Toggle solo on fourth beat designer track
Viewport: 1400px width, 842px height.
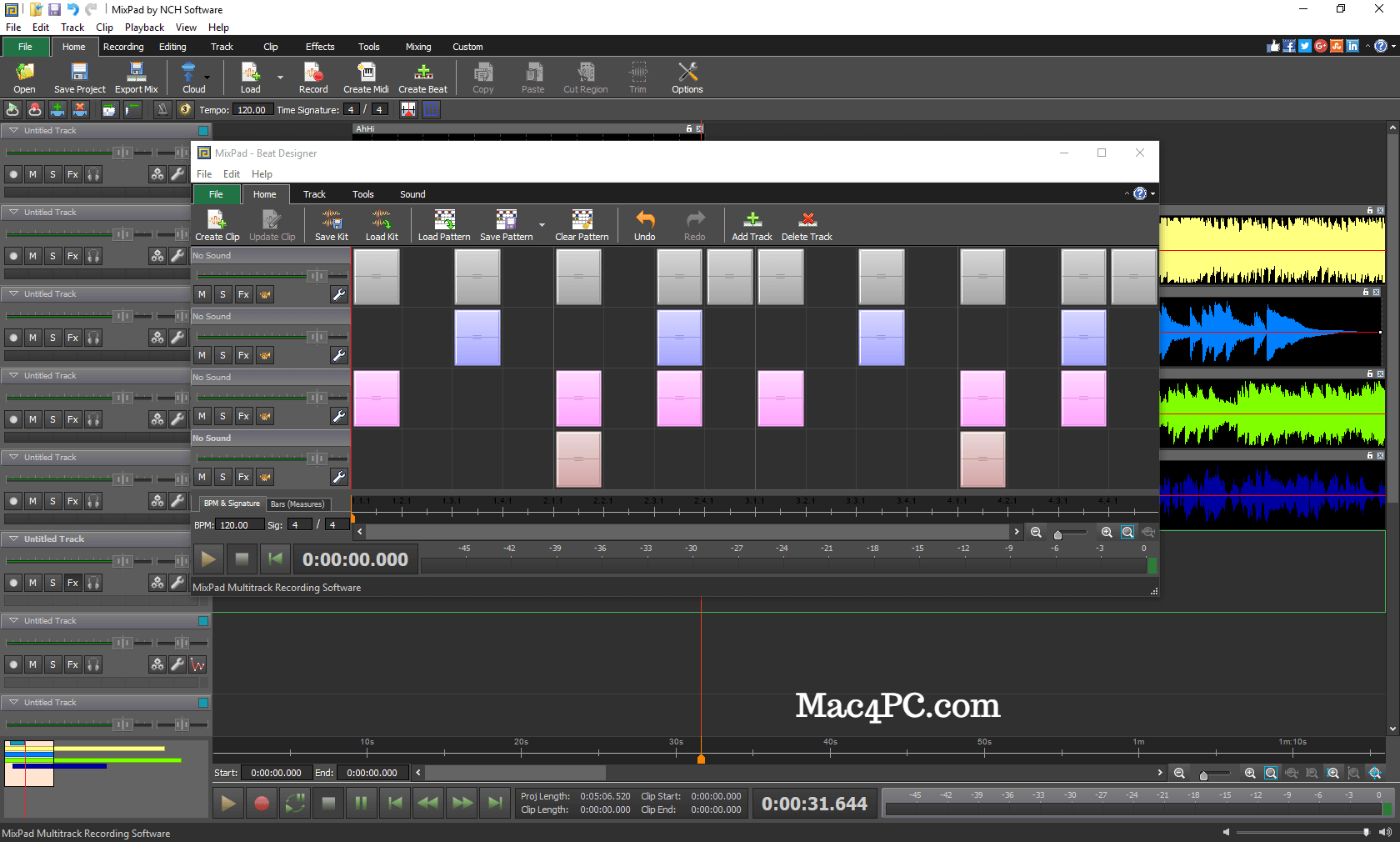[222, 477]
